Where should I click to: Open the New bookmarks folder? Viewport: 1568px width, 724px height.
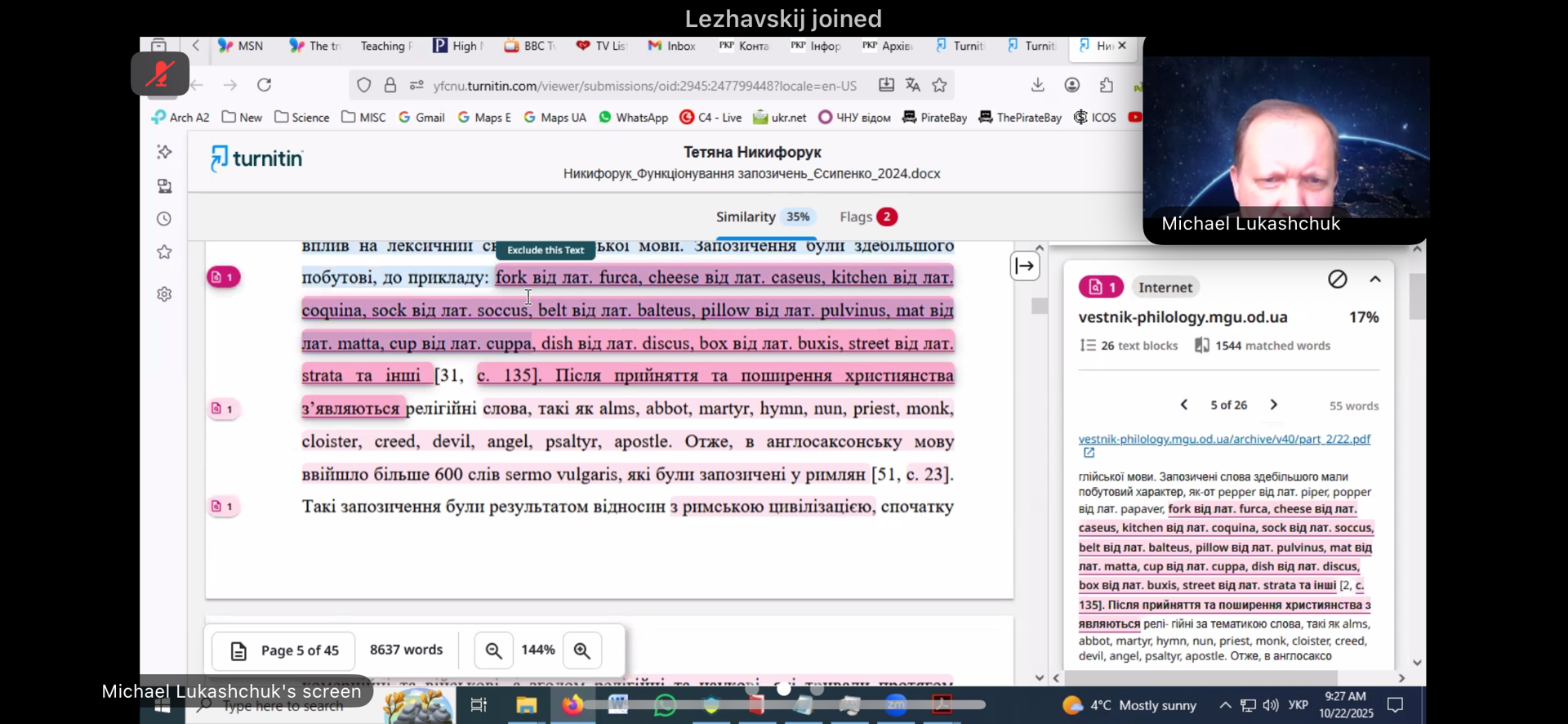point(242,118)
